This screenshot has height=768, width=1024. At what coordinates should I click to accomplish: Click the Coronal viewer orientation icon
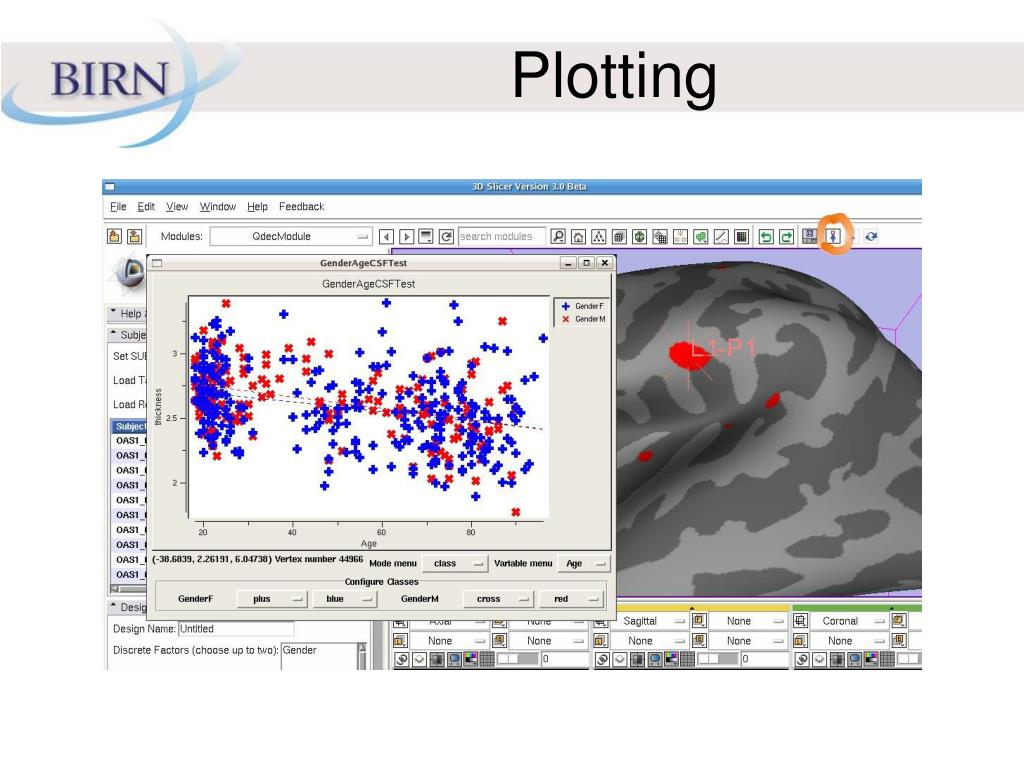click(x=801, y=620)
